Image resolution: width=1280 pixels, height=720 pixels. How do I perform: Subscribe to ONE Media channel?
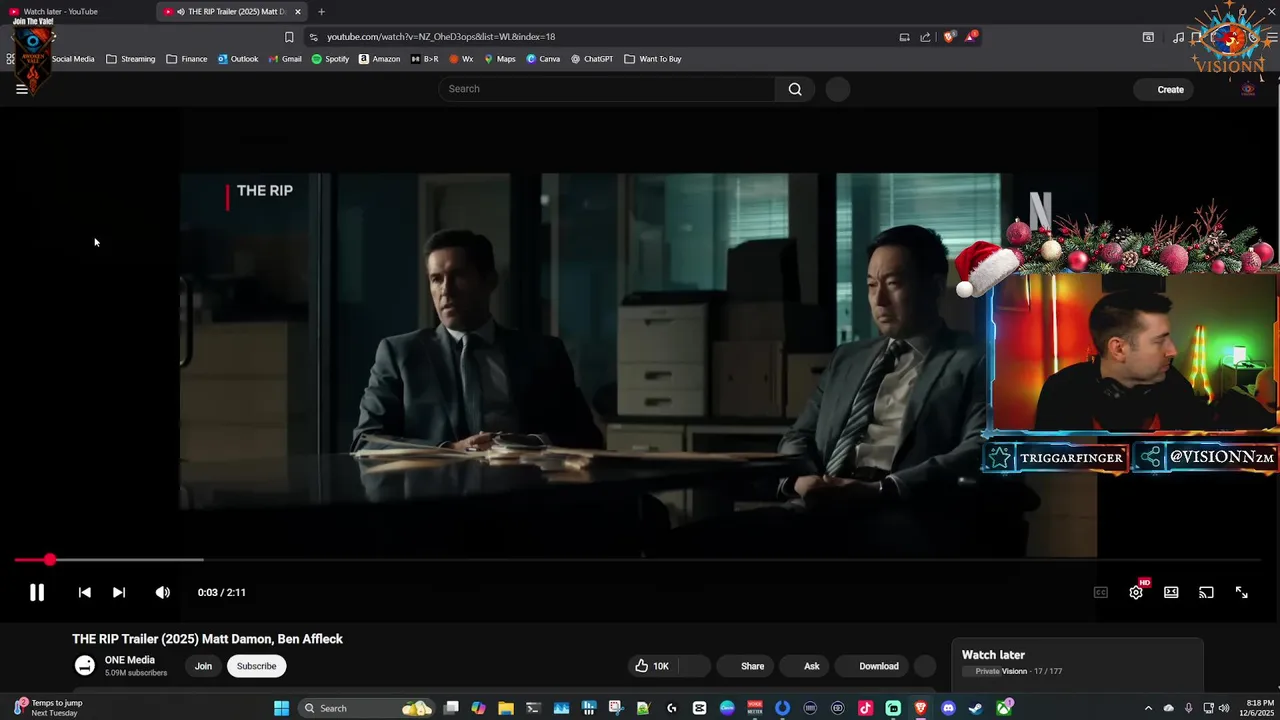pyautogui.click(x=256, y=666)
